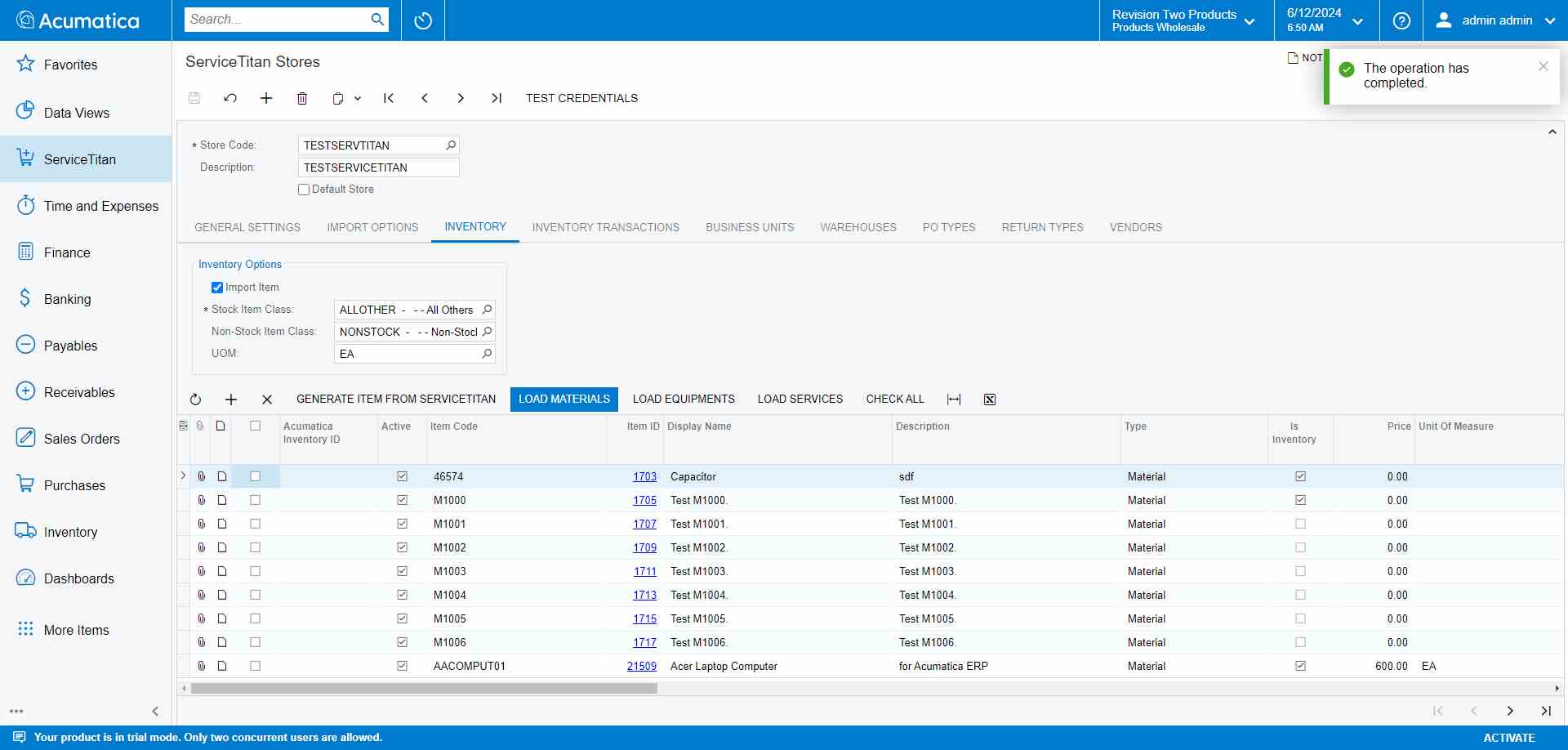Toggle Default Store checkbox

304,190
